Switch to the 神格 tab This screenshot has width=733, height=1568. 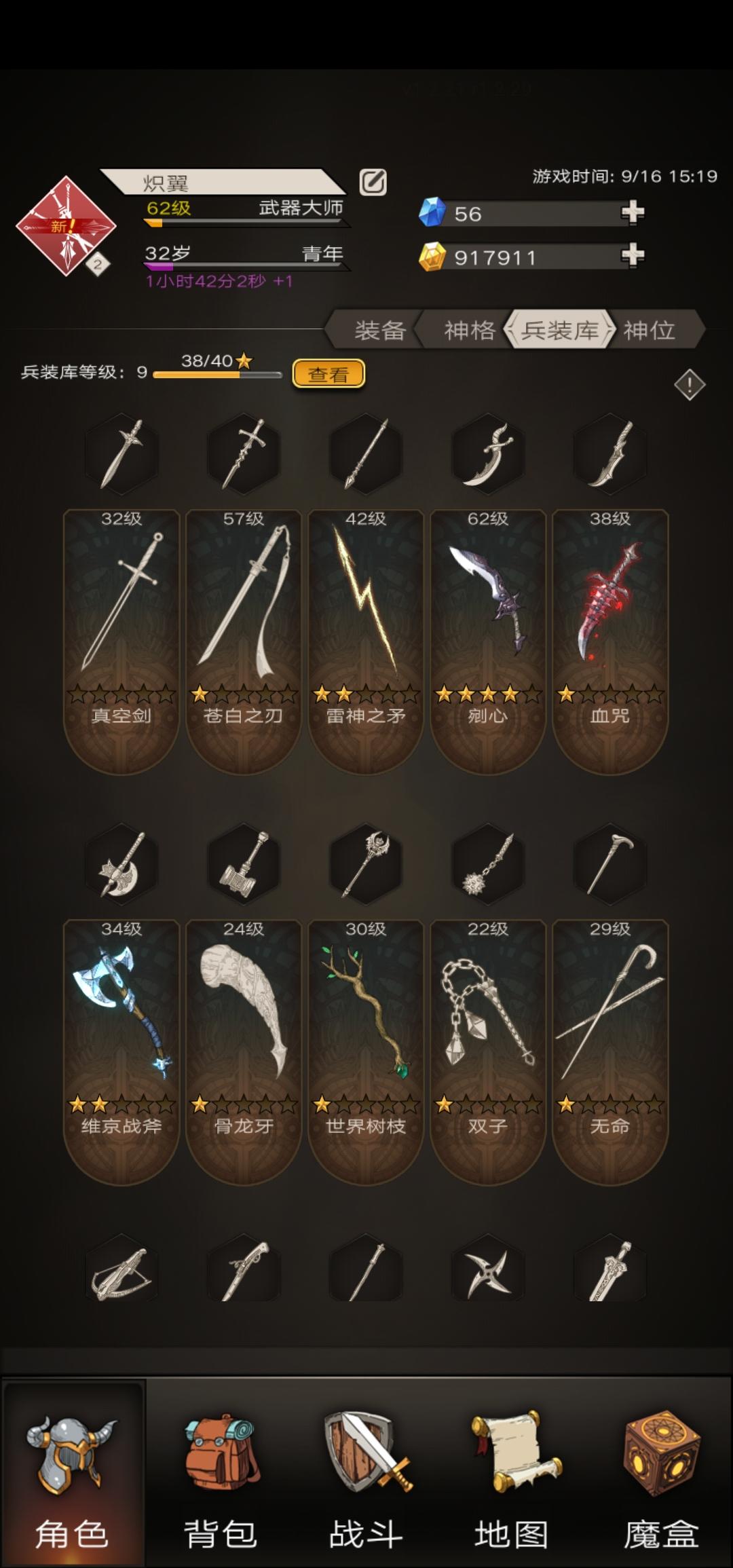point(470,331)
